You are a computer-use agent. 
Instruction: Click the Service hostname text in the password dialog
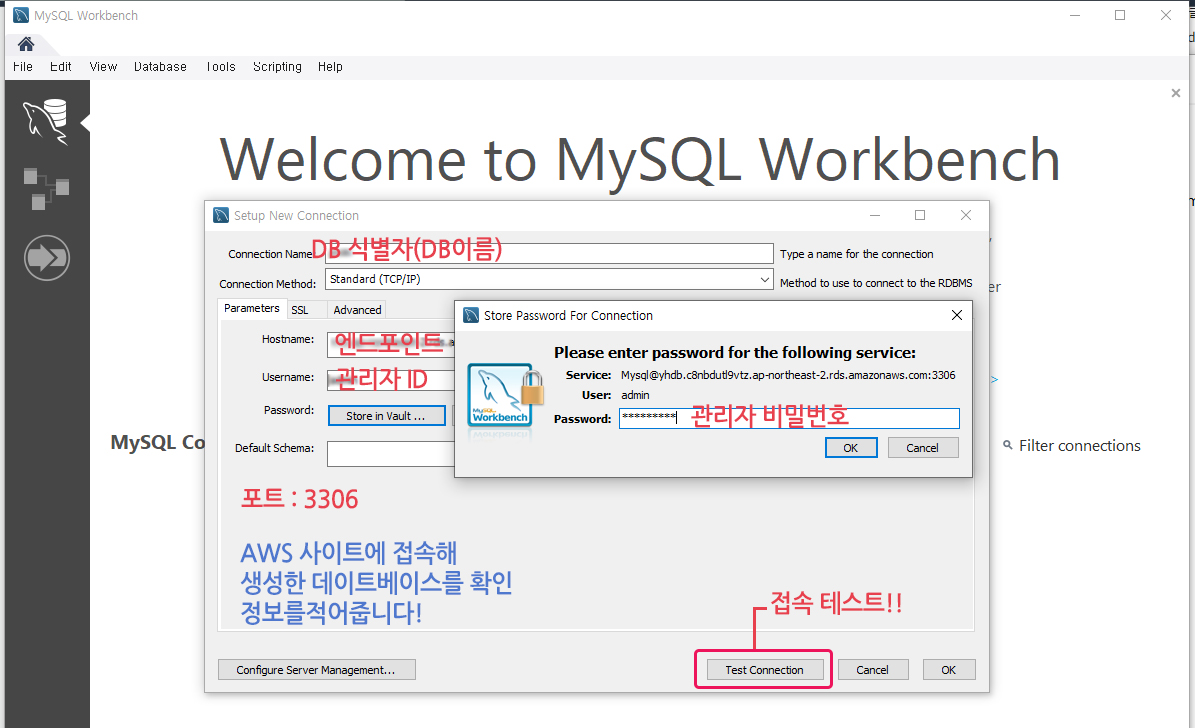[788, 375]
